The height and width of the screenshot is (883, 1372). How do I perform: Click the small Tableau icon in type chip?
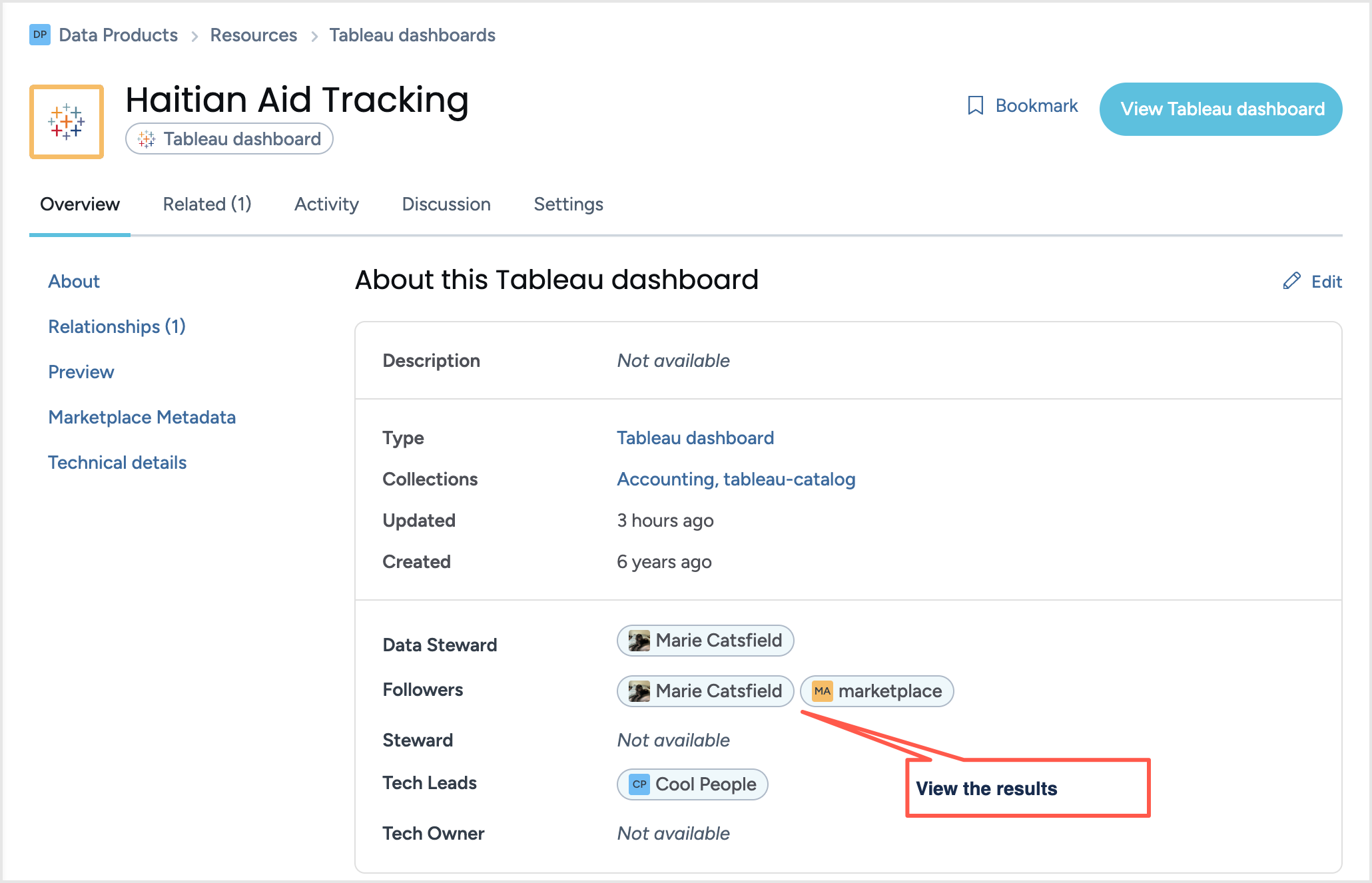[x=147, y=139]
